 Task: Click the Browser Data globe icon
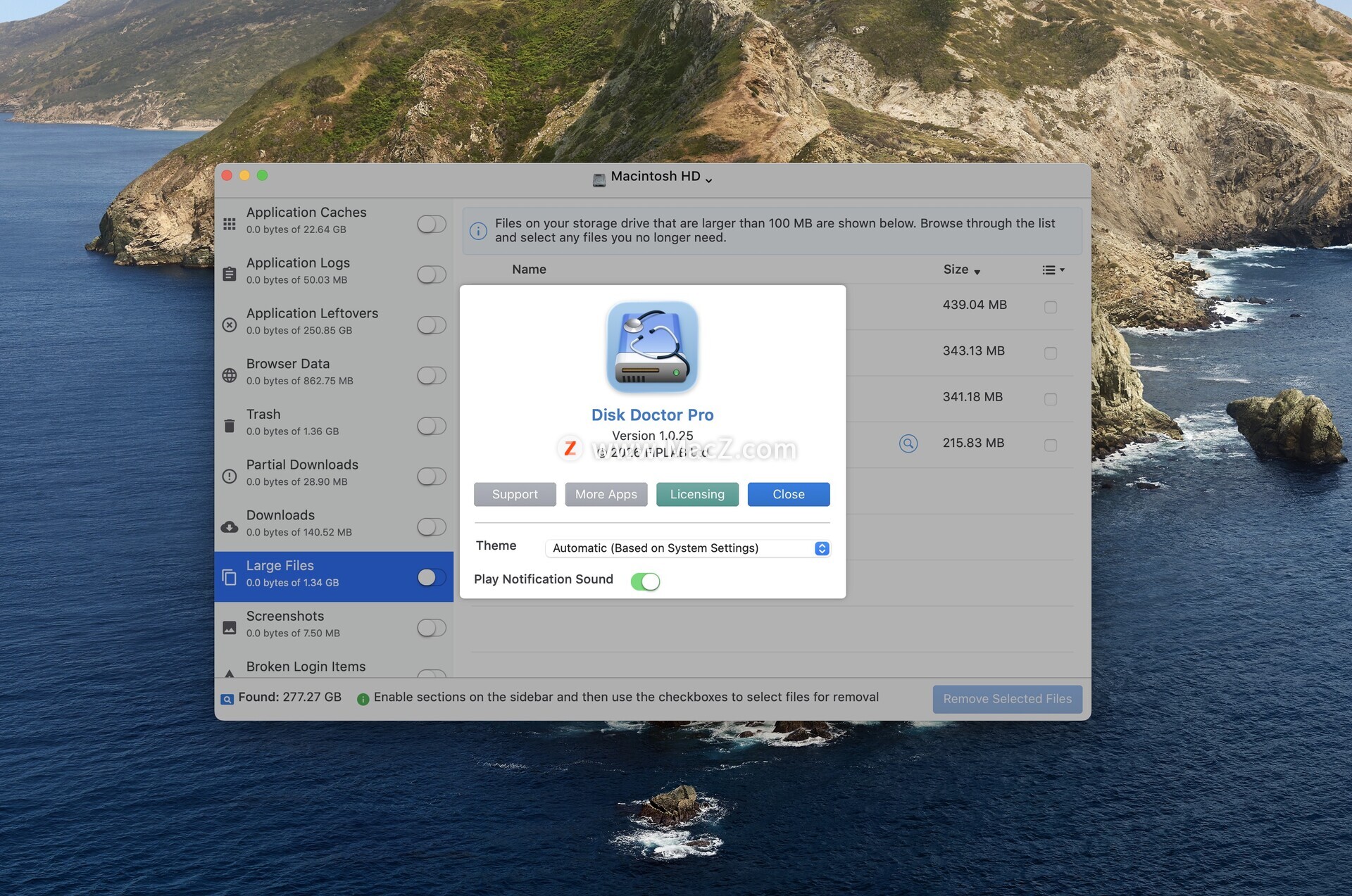click(x=230, y=375)
